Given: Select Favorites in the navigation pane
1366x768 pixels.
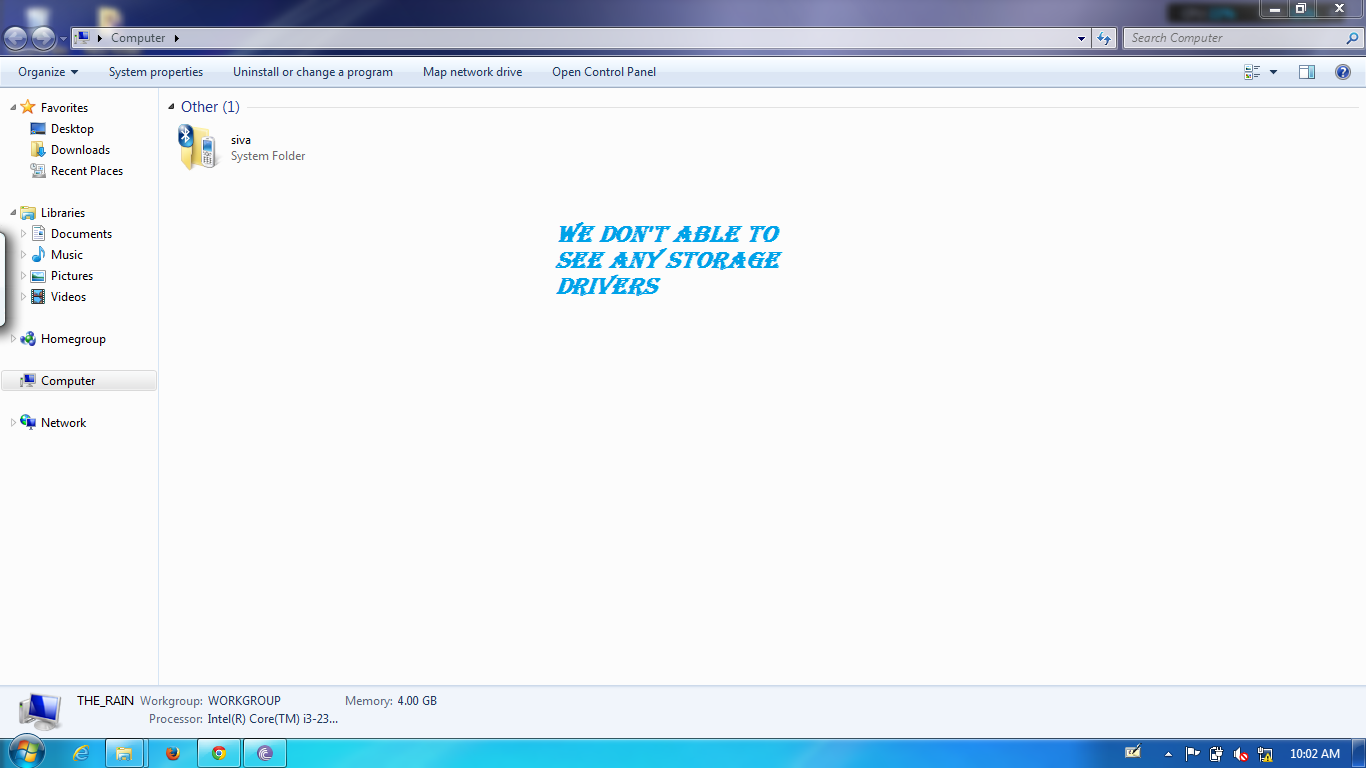Looking at the screenshot, I should [64, 108].
